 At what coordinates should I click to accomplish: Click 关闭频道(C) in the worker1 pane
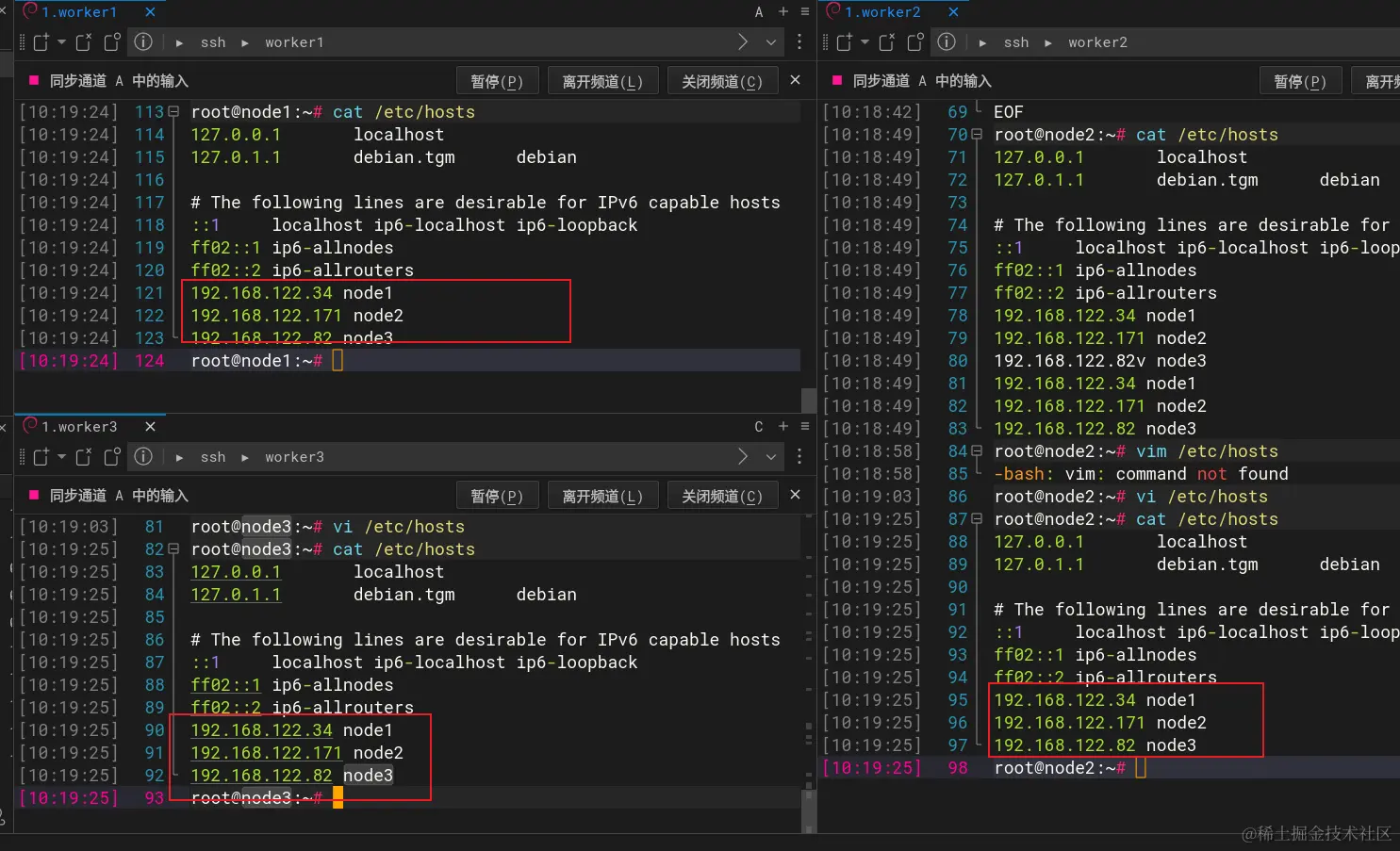722,81
